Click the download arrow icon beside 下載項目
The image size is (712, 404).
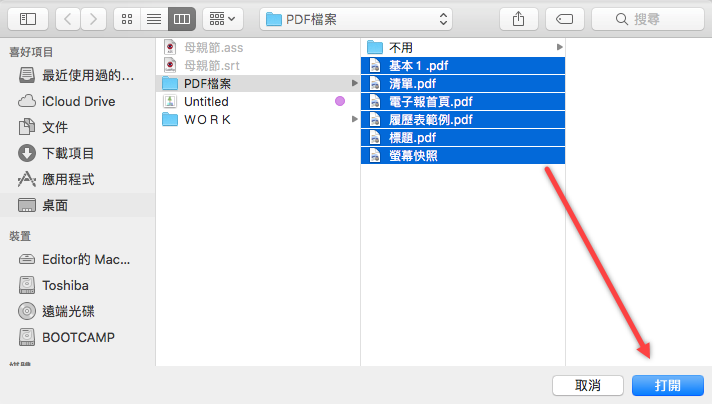(27, 153)
